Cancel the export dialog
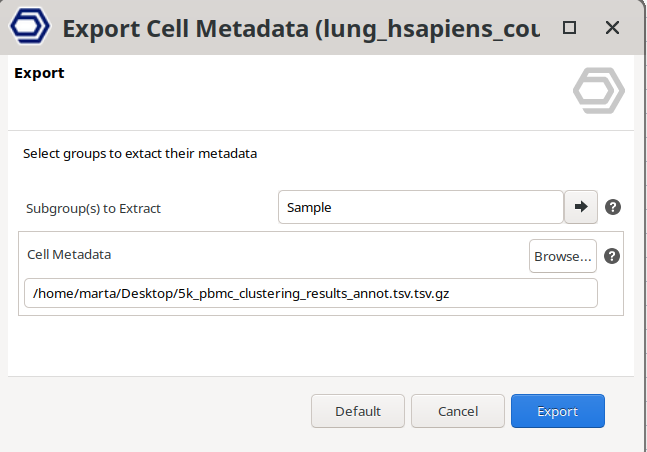647x452 pixels. (458, 411)
